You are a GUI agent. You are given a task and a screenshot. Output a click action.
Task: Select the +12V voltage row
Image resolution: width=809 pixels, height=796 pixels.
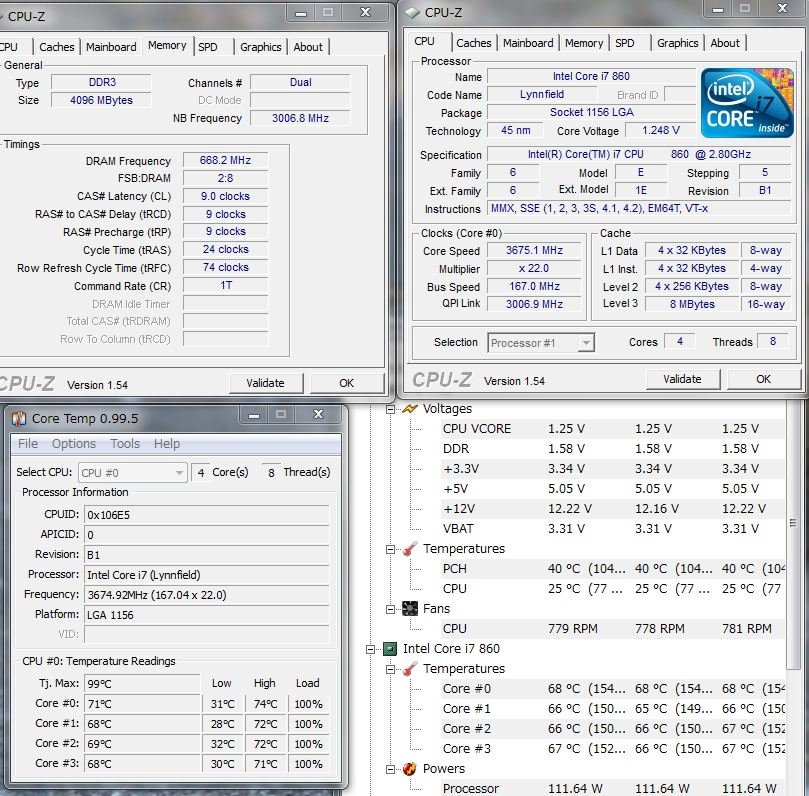[612, 509]
